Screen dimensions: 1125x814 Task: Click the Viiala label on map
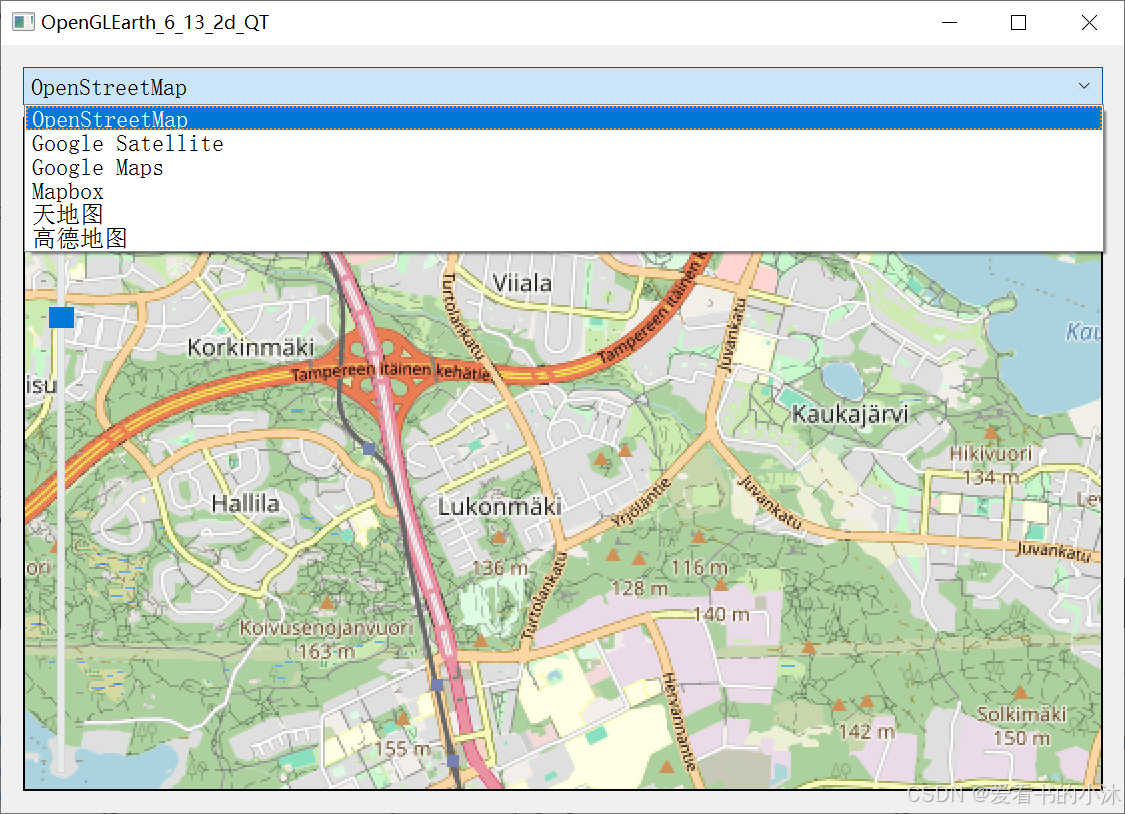(x=522, y=283)
